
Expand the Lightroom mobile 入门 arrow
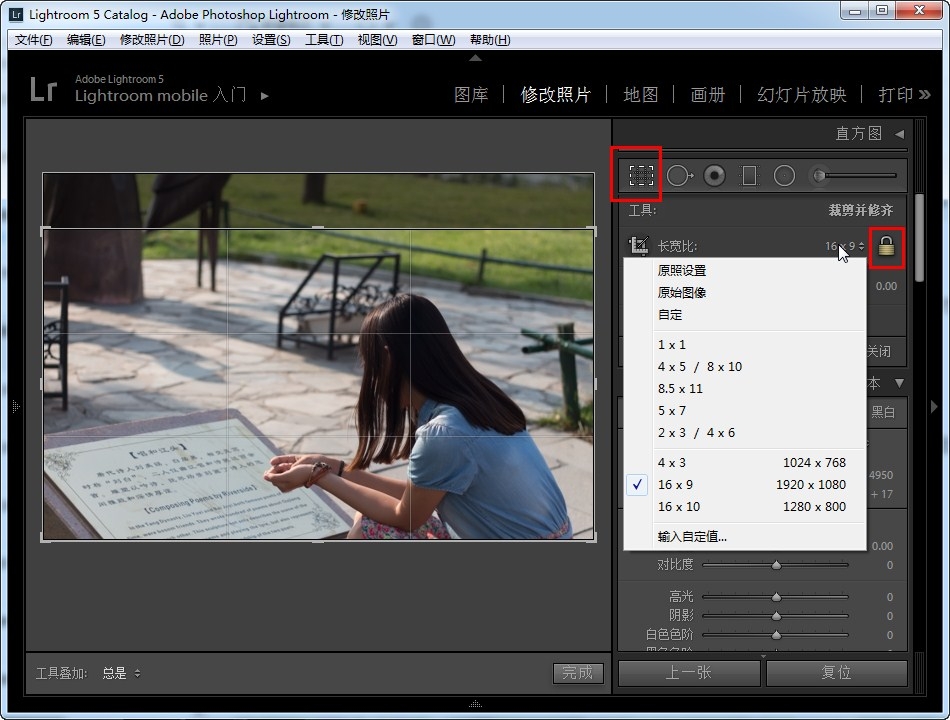(265, 96)
